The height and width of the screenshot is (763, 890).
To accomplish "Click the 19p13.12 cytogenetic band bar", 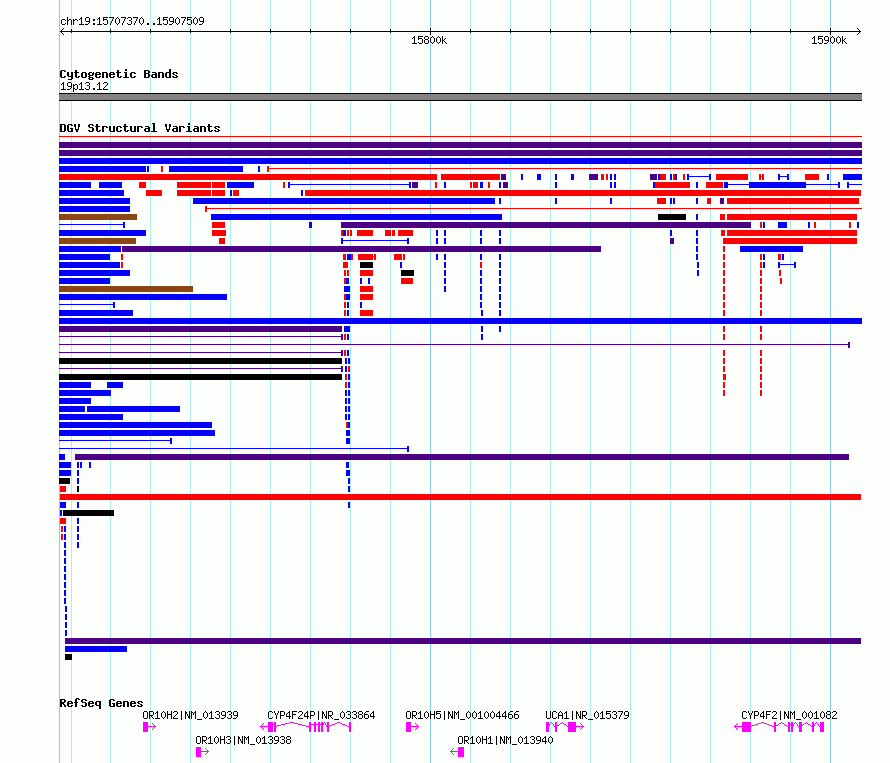I will [460, 97].
